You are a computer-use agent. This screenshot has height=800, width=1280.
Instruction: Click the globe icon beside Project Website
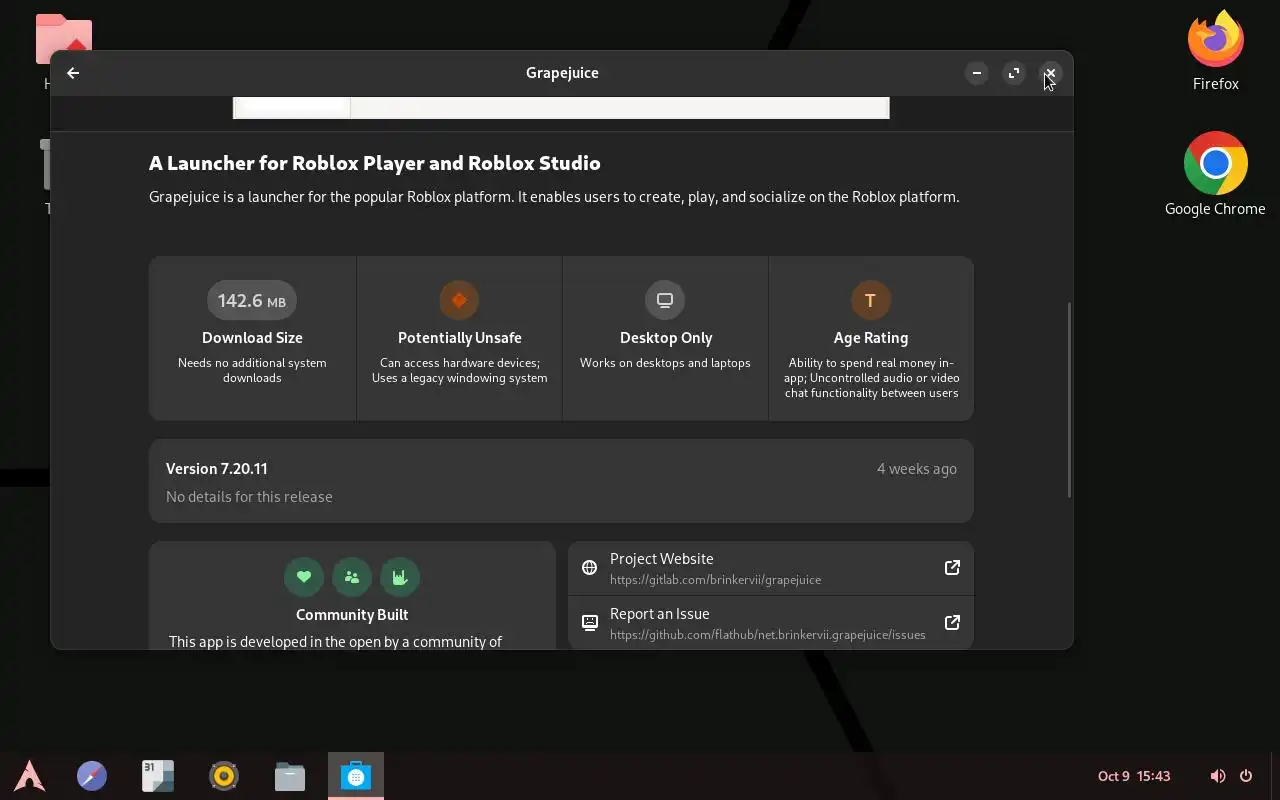point(590,568)
